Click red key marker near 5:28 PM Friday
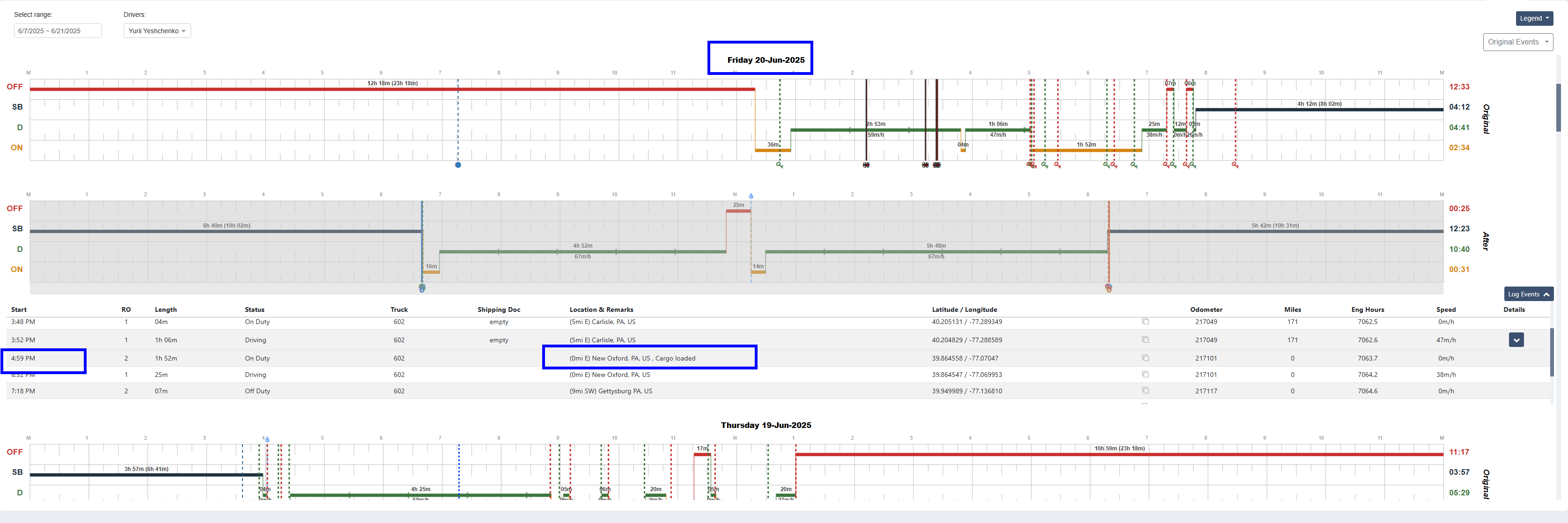Screen dimensions: 1568x523 pyautogui.click(x=1058, y=165)
